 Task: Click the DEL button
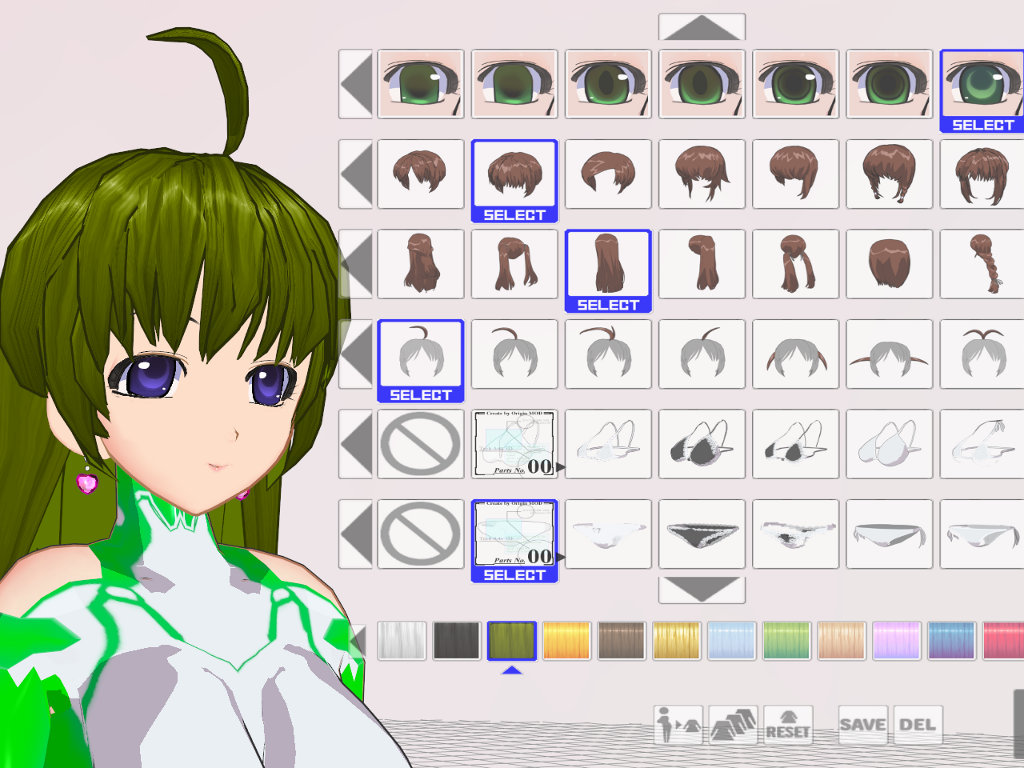917,725
